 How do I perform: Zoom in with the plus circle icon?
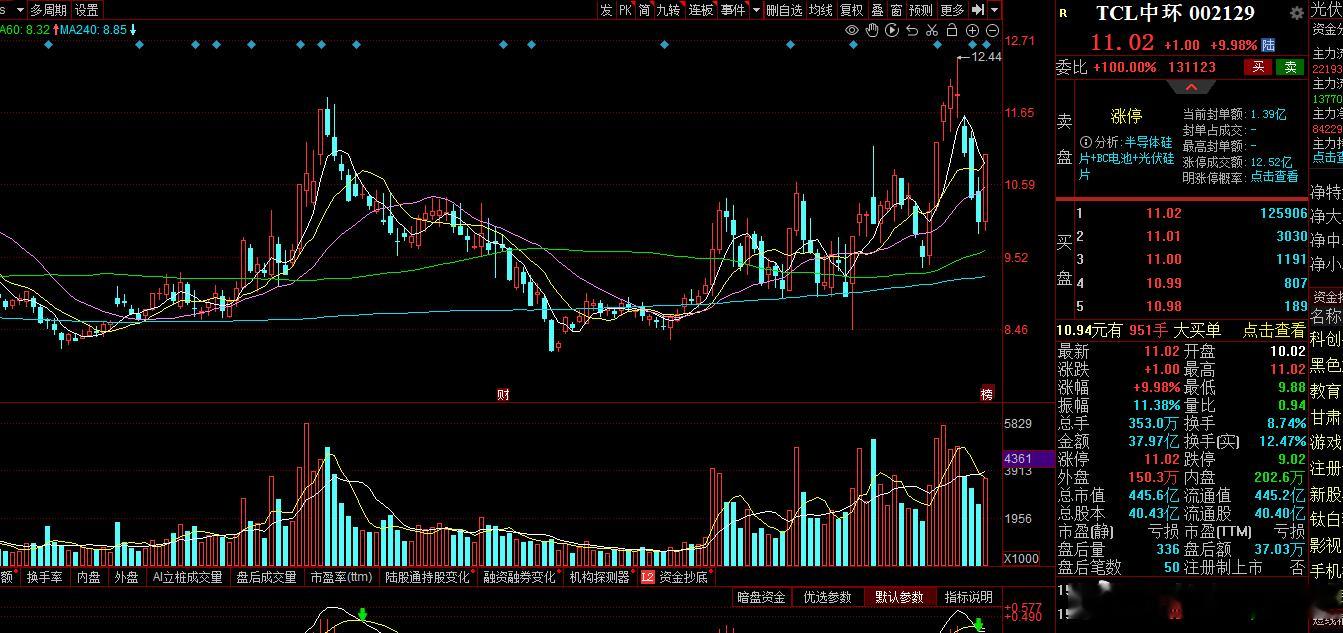tap(972, 30)
